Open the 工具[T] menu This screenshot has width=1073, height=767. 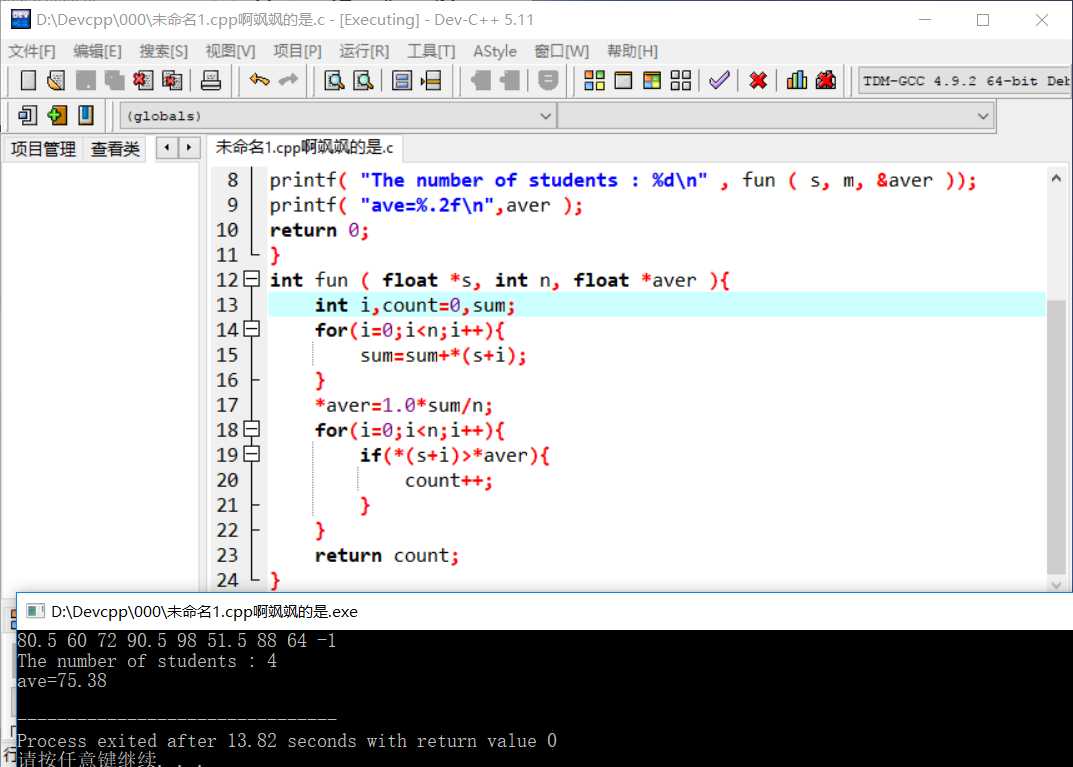[430, 51]
